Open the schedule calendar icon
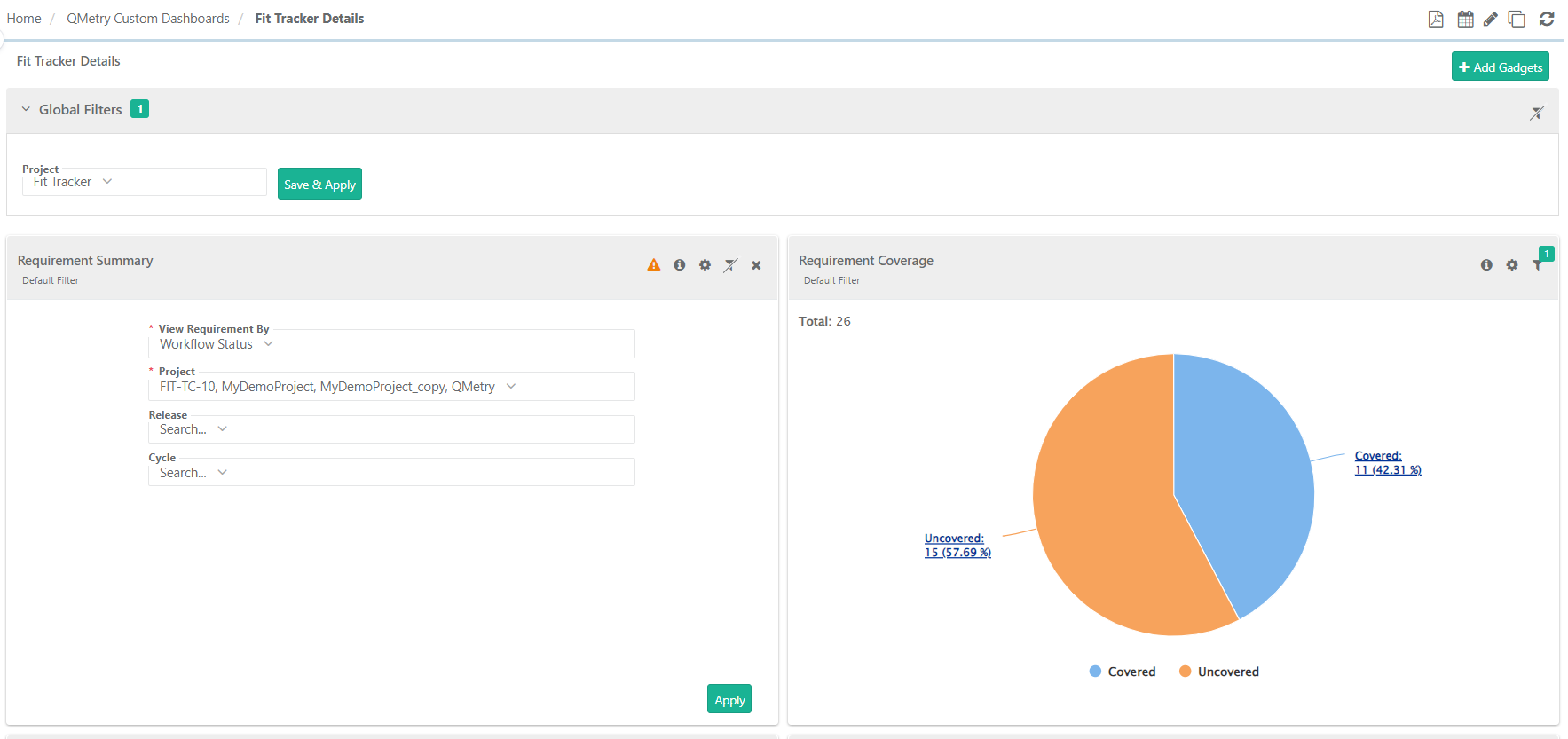This screenshot has height=739, width=1568. click(1465, 19)
